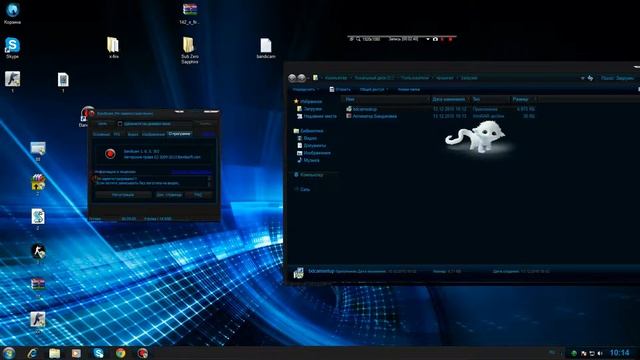Select the bandicam file on the desktop
The image size is (640, 360).
266,48
